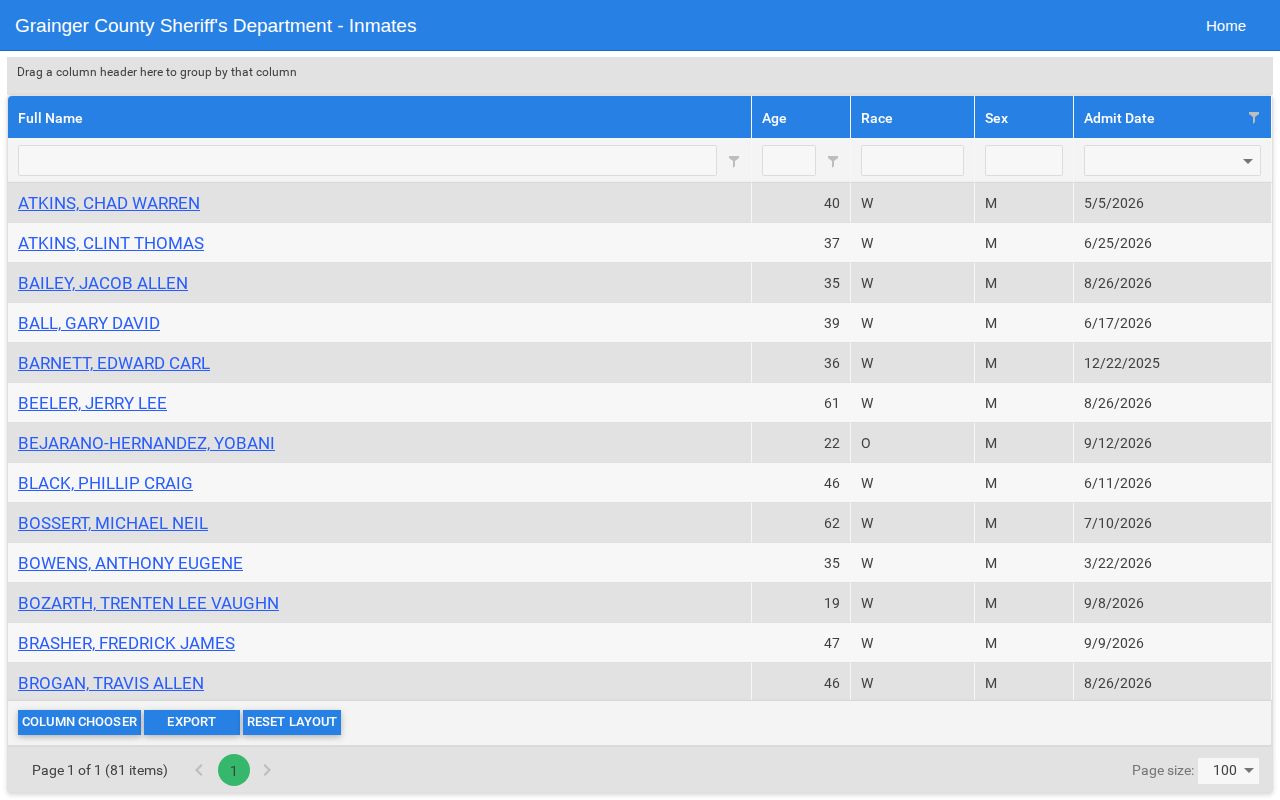Viewport: 1280px width, 800px height.
Task: Focus the Age filter field
Action: coord(789,161)
